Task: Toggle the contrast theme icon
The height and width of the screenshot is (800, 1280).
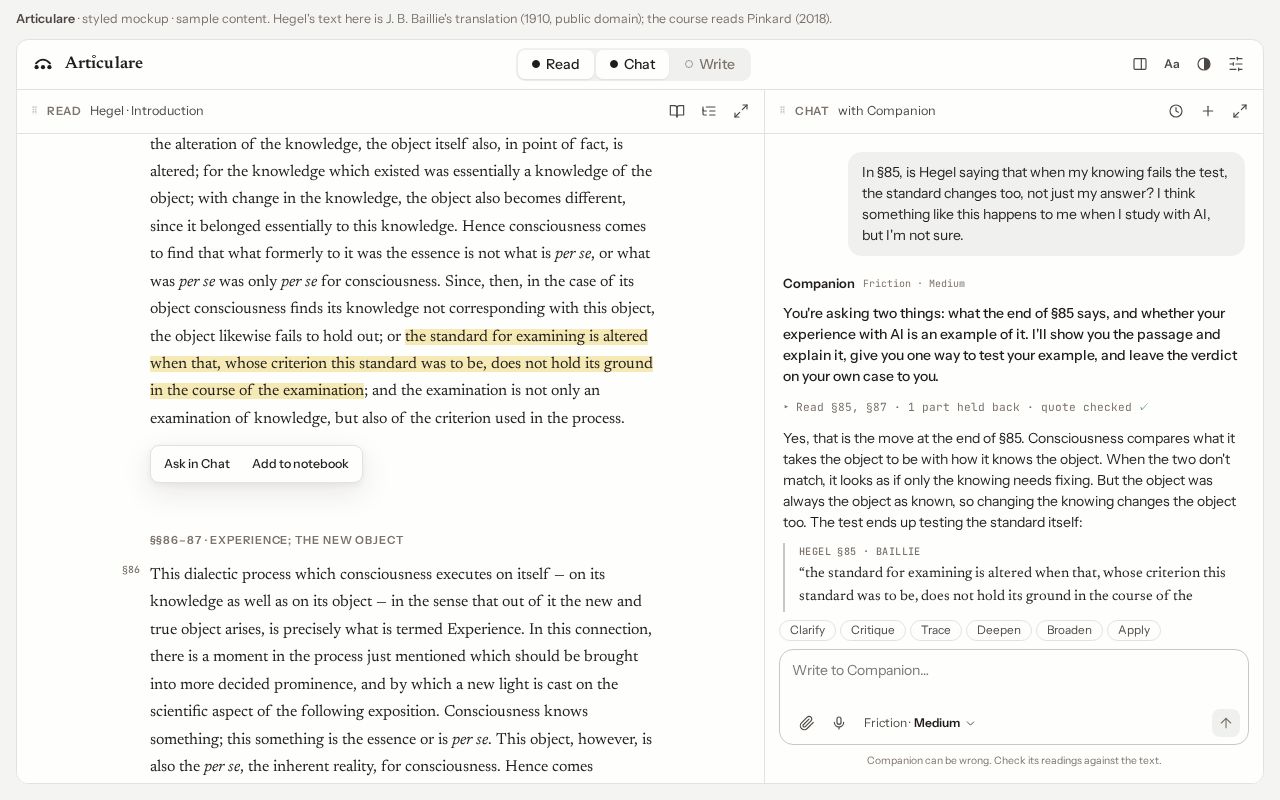Action: [x=1204, y=64]
